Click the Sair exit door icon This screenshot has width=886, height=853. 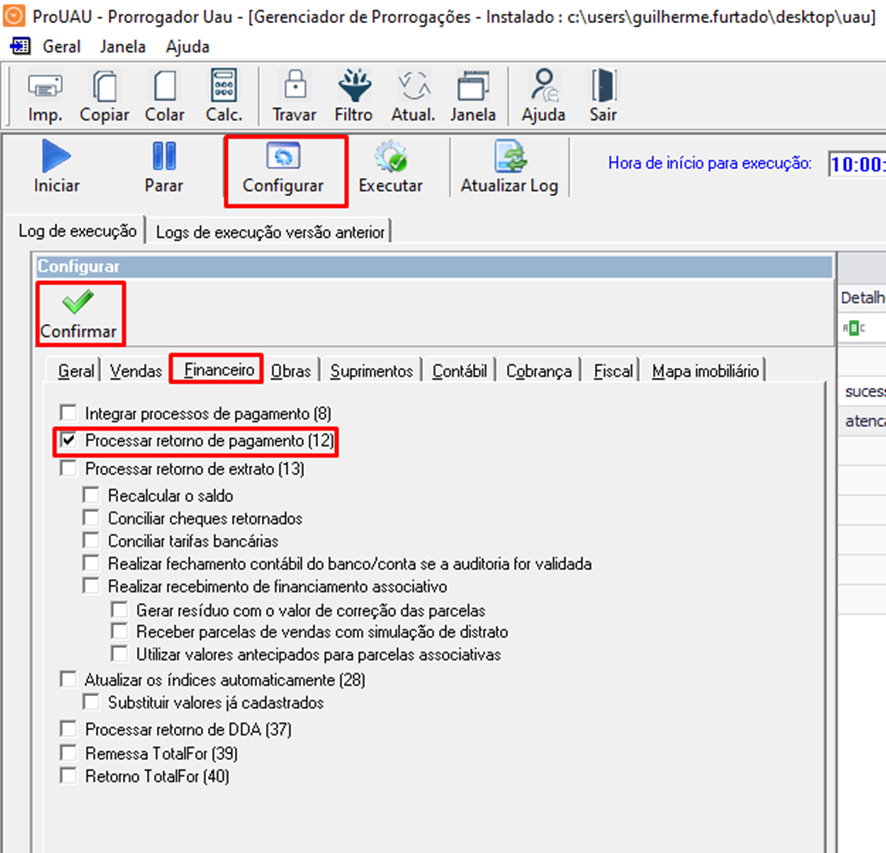[603, 86]
